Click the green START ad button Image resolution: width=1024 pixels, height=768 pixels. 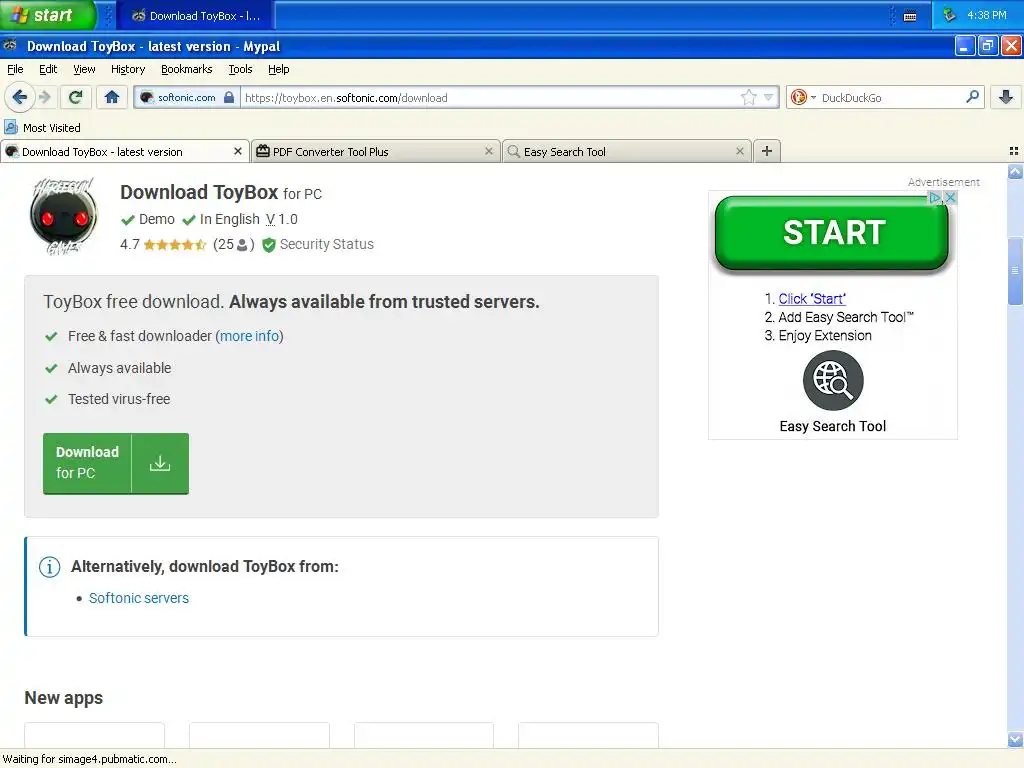(832, 233)
